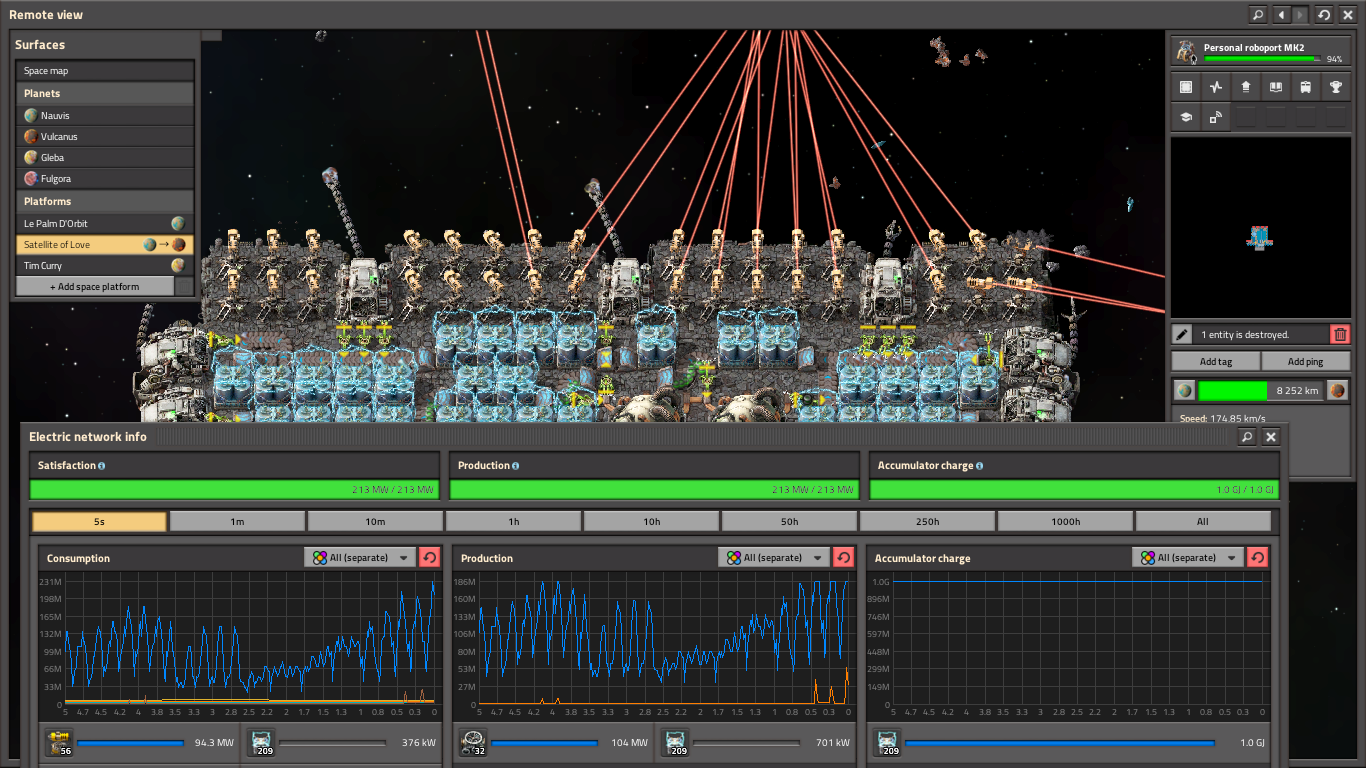Open the trophy achievements shortcut

pos(1336,87)
